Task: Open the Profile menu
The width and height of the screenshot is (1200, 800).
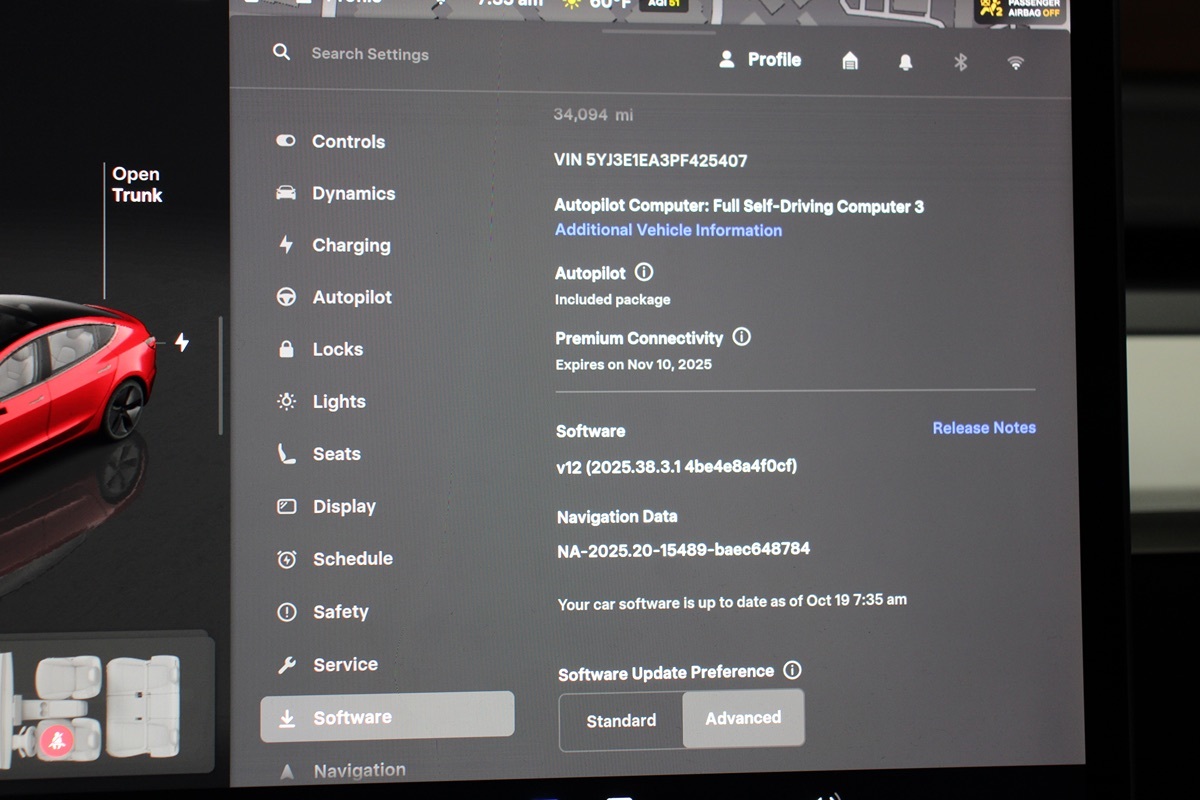Action: (x=760, y=60)
